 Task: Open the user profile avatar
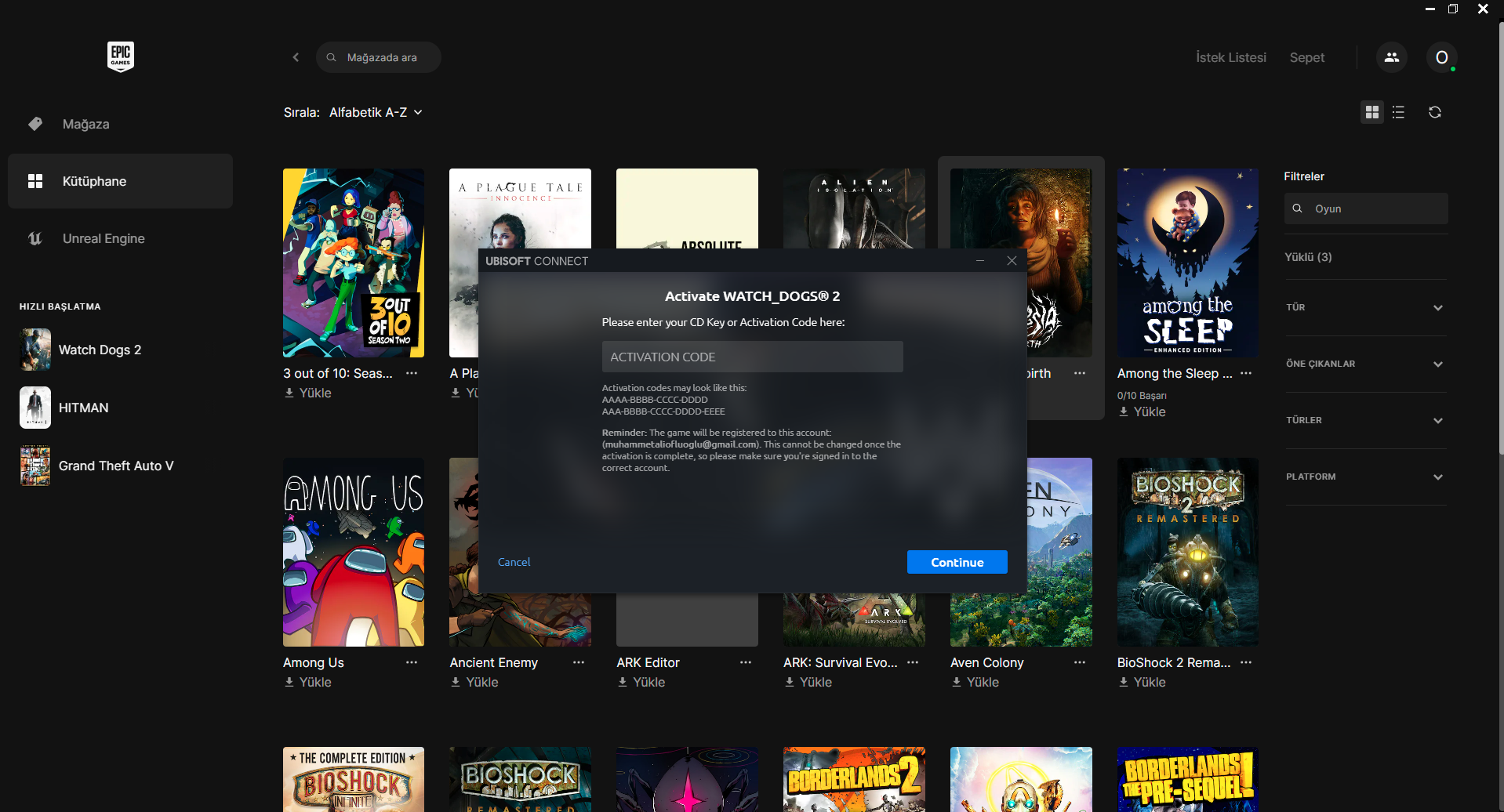(x=1441, y=57)
